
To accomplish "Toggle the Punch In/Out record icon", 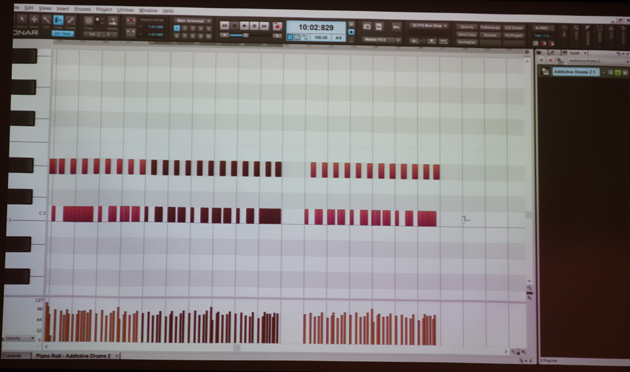I will [131, 21].
